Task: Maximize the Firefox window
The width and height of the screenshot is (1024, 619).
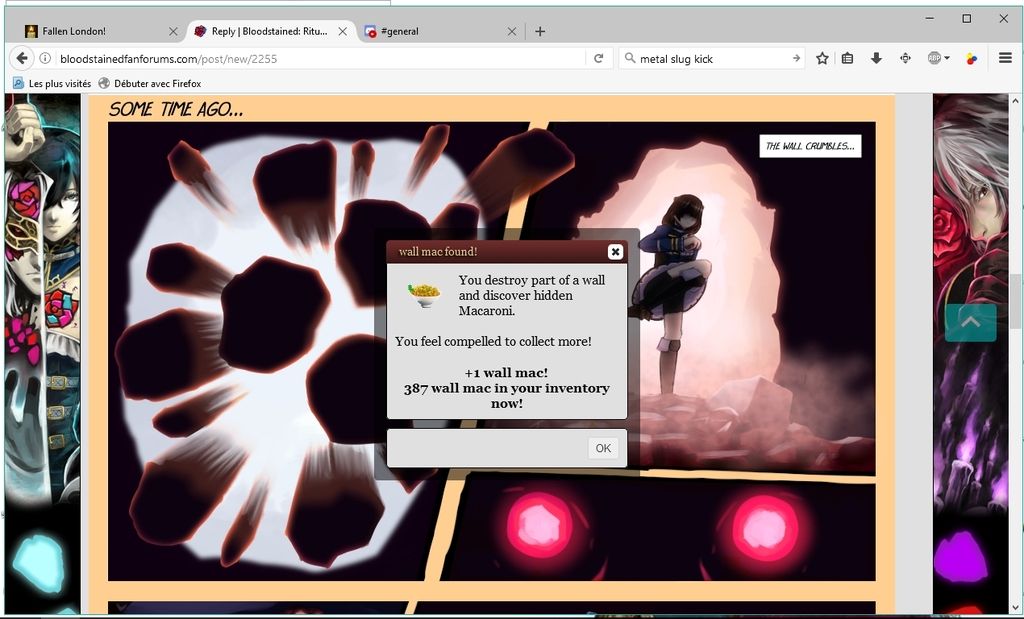Action: 967,18
